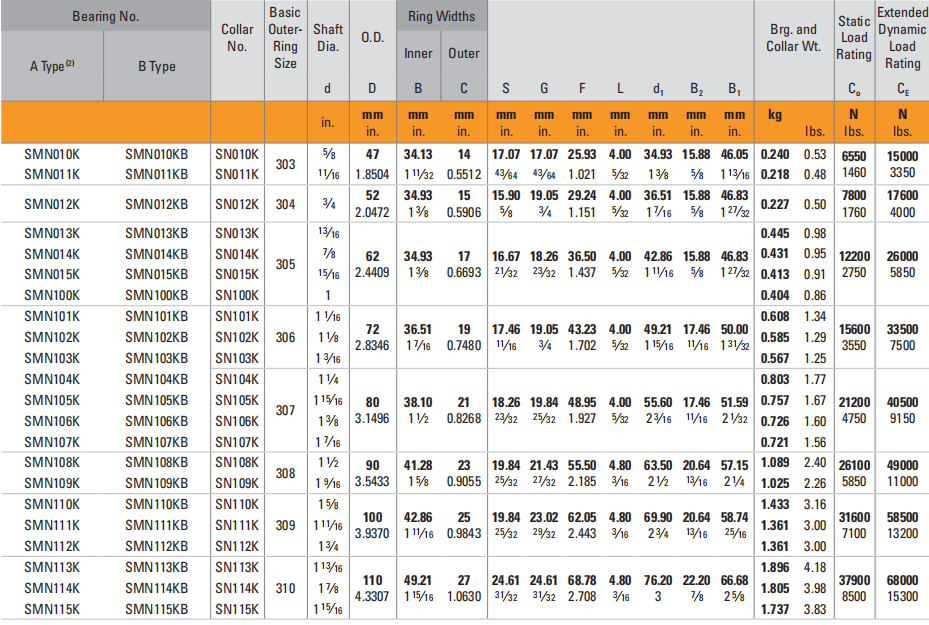Select the Collar No. header
The image size is (929, 625).
237,37
